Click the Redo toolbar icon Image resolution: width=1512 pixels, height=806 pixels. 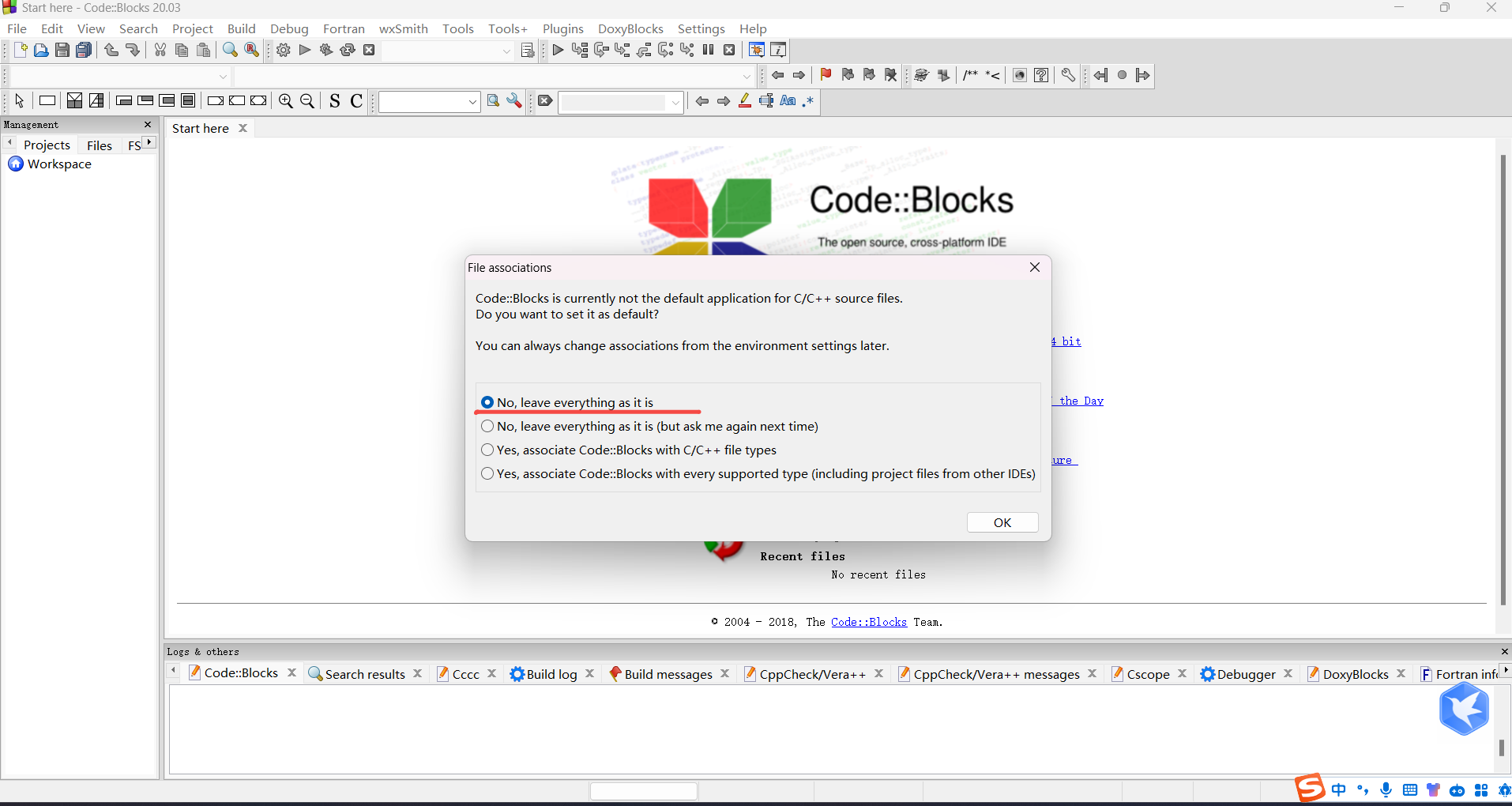tap(133, 50)
